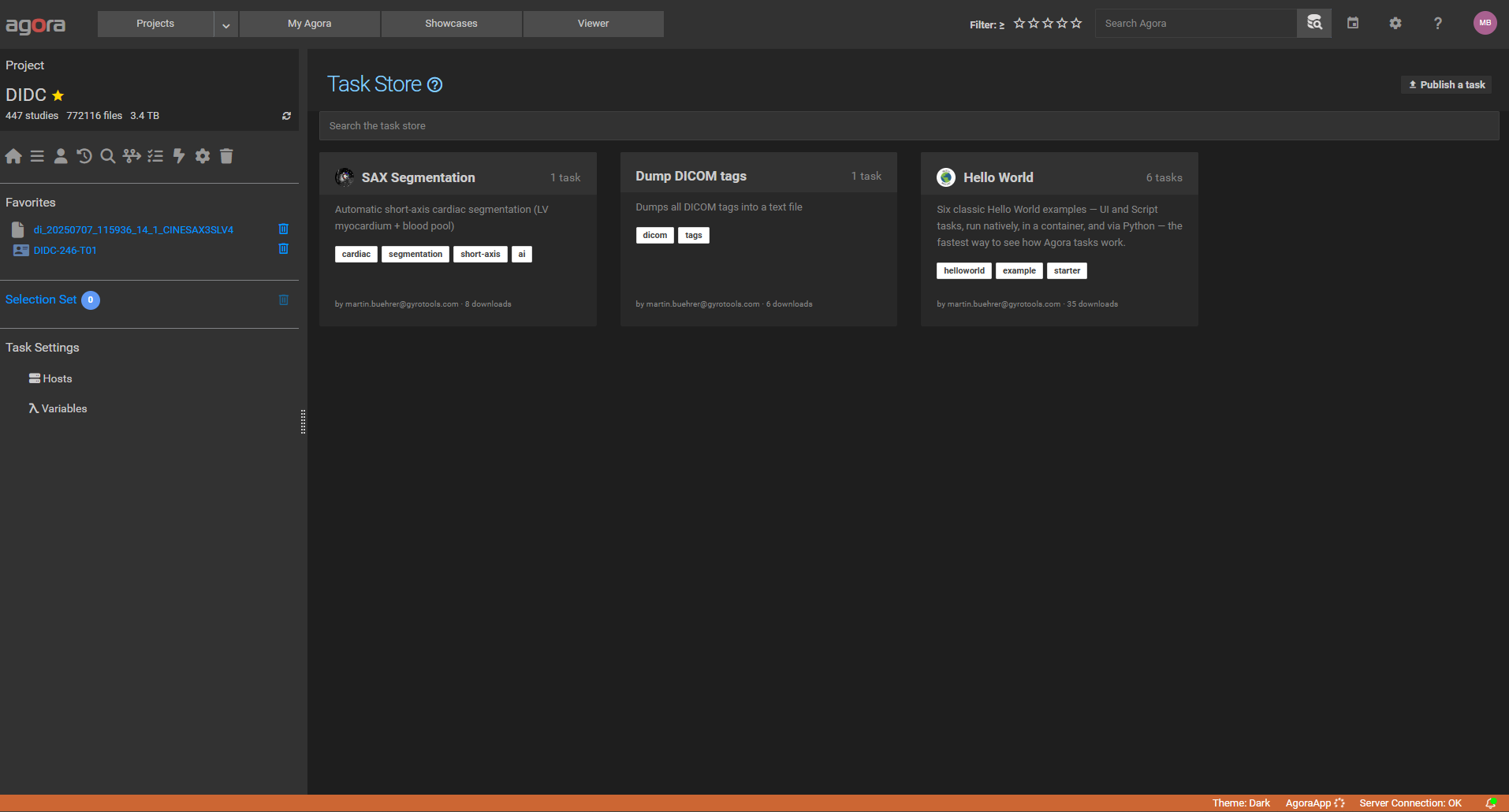Toggle the DIDC project favorite star
This screenshot has height=812, width=1509.
click(58, 95)
